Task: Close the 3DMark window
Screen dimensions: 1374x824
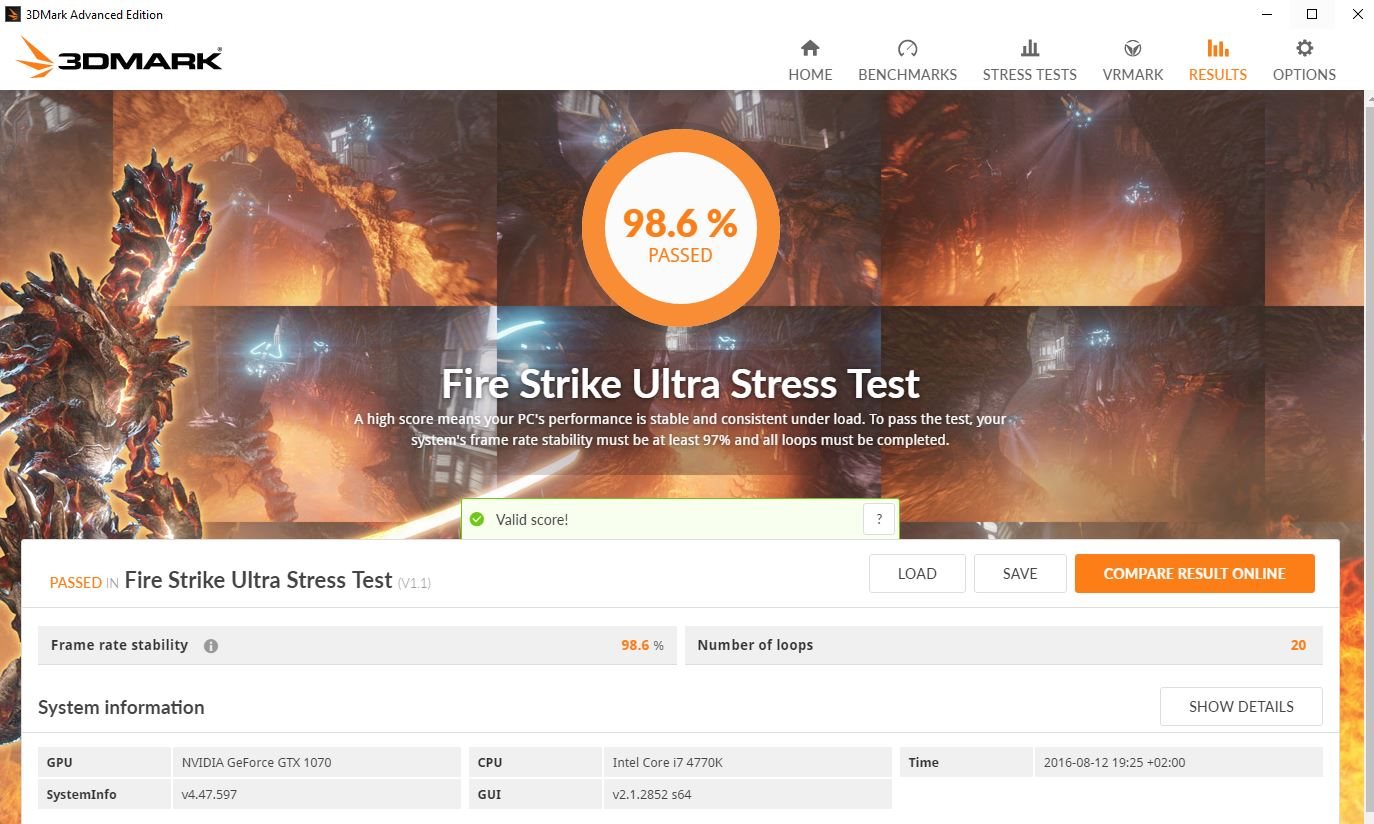Action: [1357, 14]
